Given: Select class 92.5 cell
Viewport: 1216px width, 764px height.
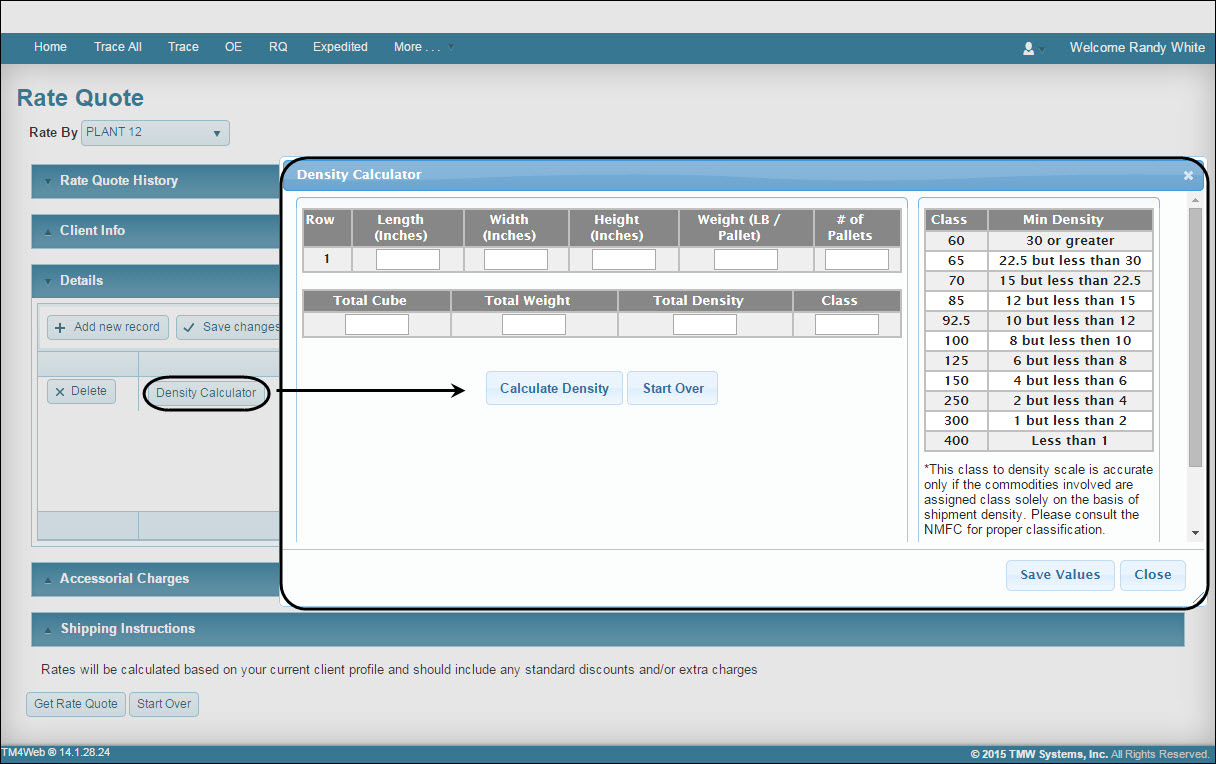Looking at the screenshot, I should click(x=956, y=321).
